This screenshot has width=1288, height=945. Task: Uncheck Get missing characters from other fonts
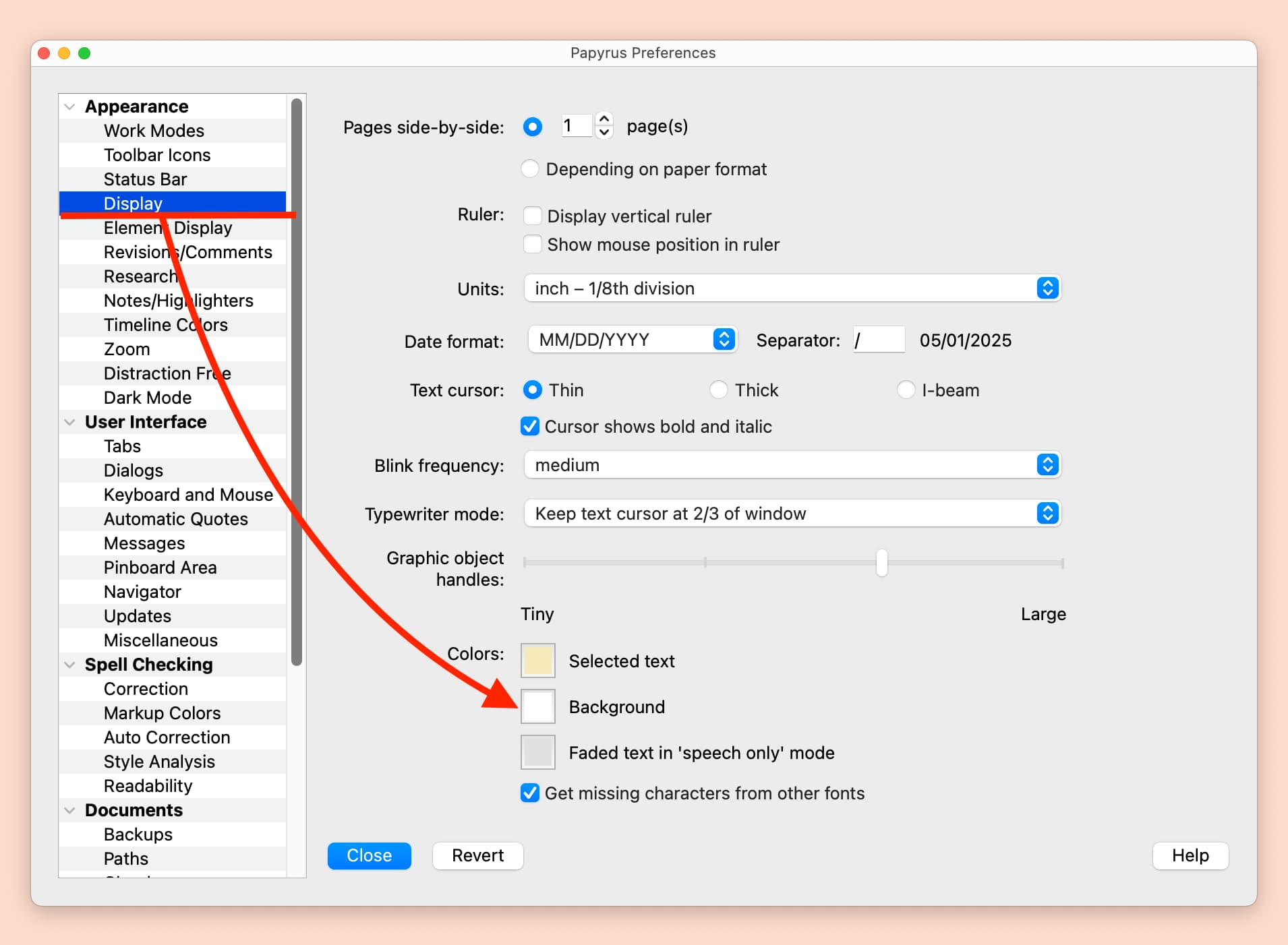pos(530,793)
